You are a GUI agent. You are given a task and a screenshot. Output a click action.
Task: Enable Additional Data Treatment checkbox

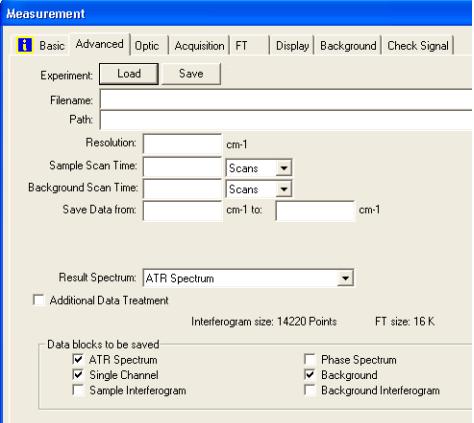click(x=39, y=300)
